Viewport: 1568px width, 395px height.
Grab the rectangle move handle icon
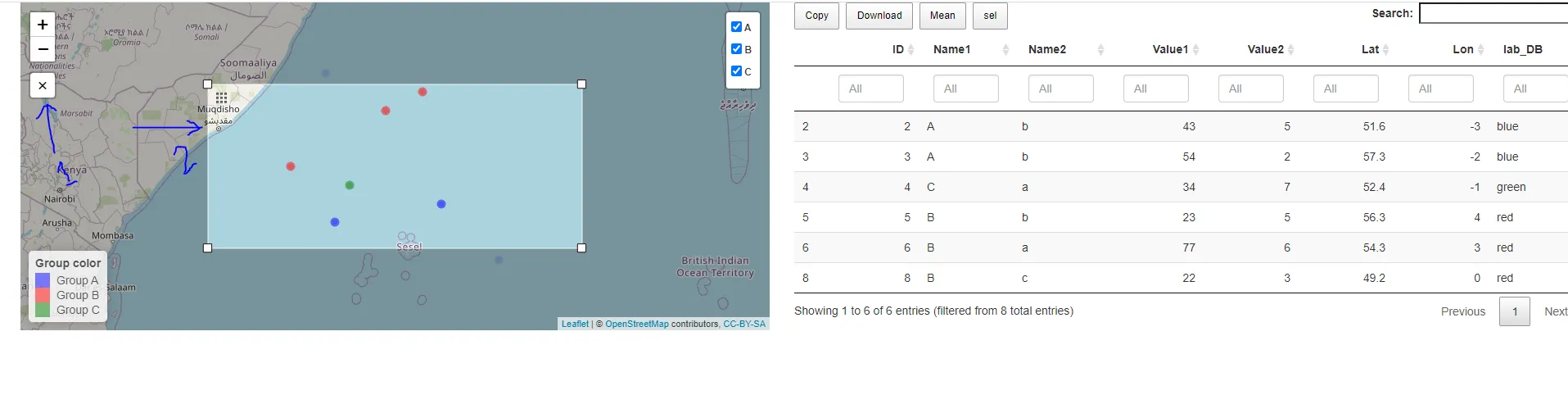point(222,98)
